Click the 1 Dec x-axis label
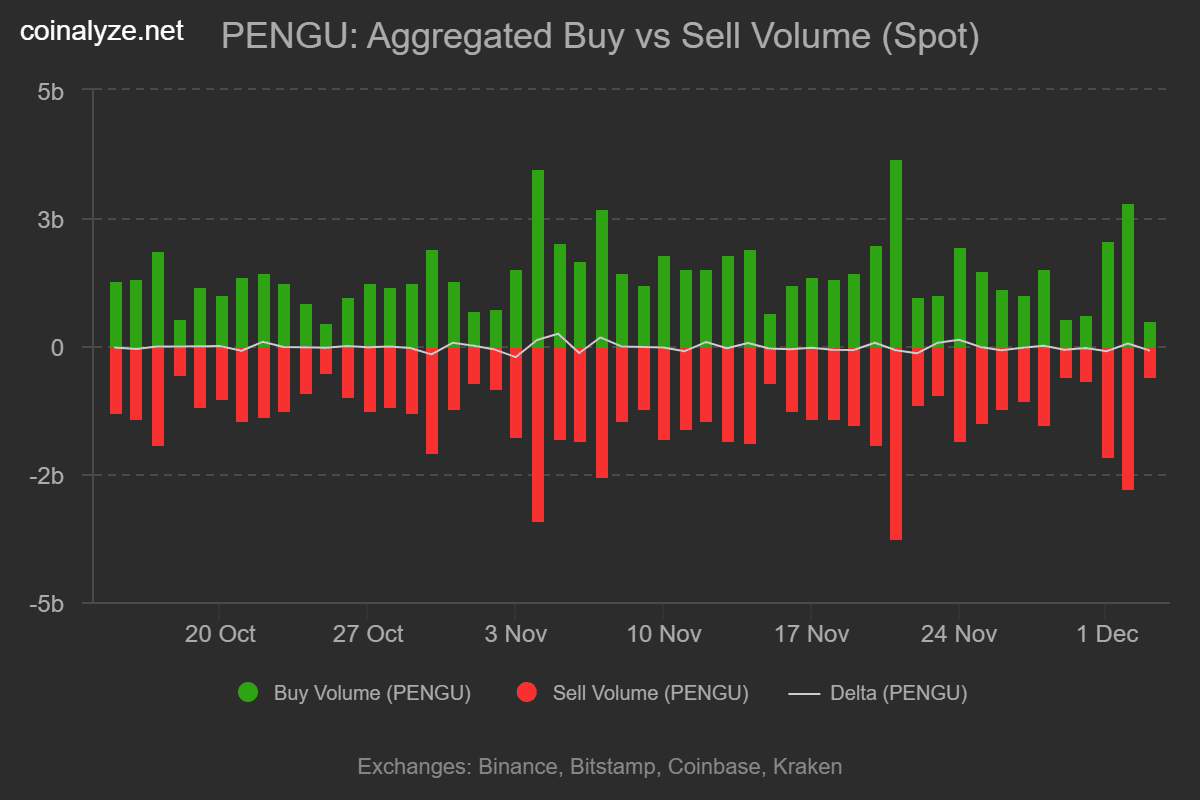Image resolution: width=1200 pixels, height=800 pixels. [x=1105, y=634]
